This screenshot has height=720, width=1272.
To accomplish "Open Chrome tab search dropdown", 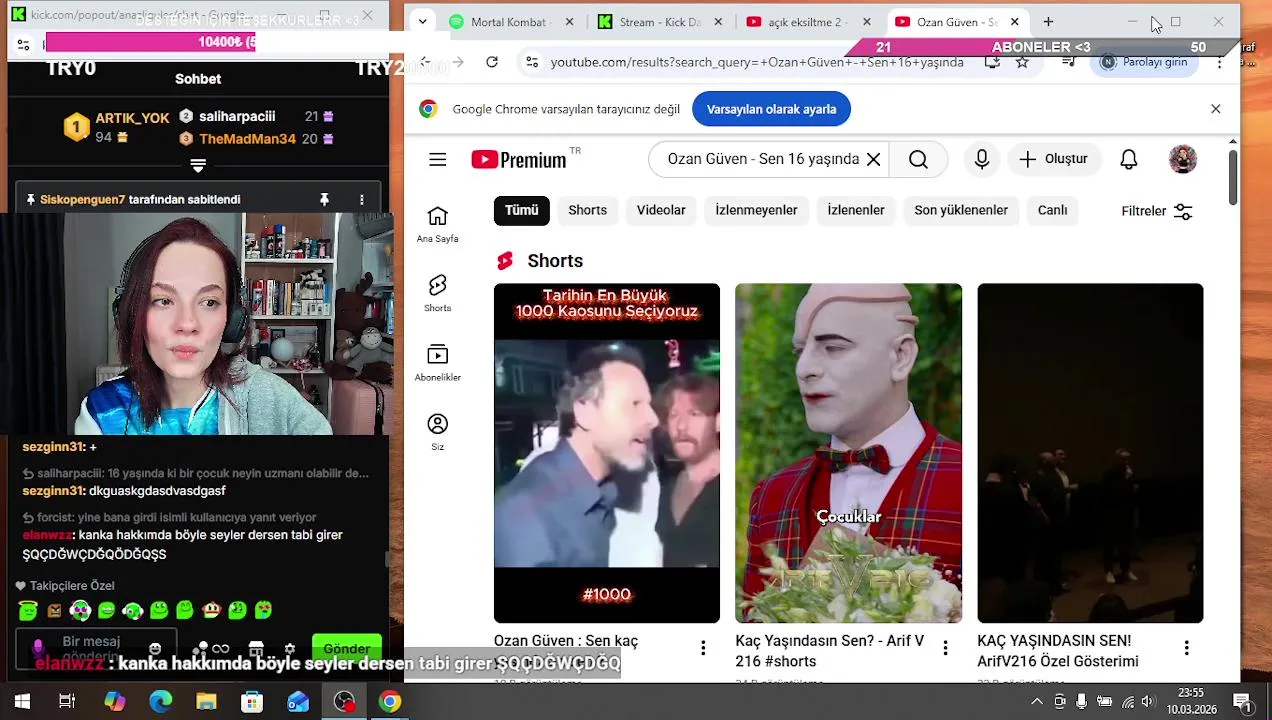I will 422,21.
